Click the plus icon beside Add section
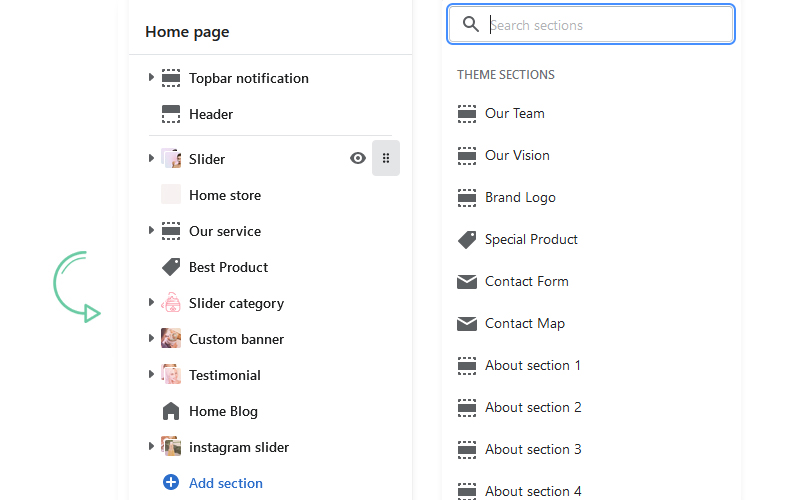This screenshot has height=500, width=800. pyautogui.click(x=171, y=483)
